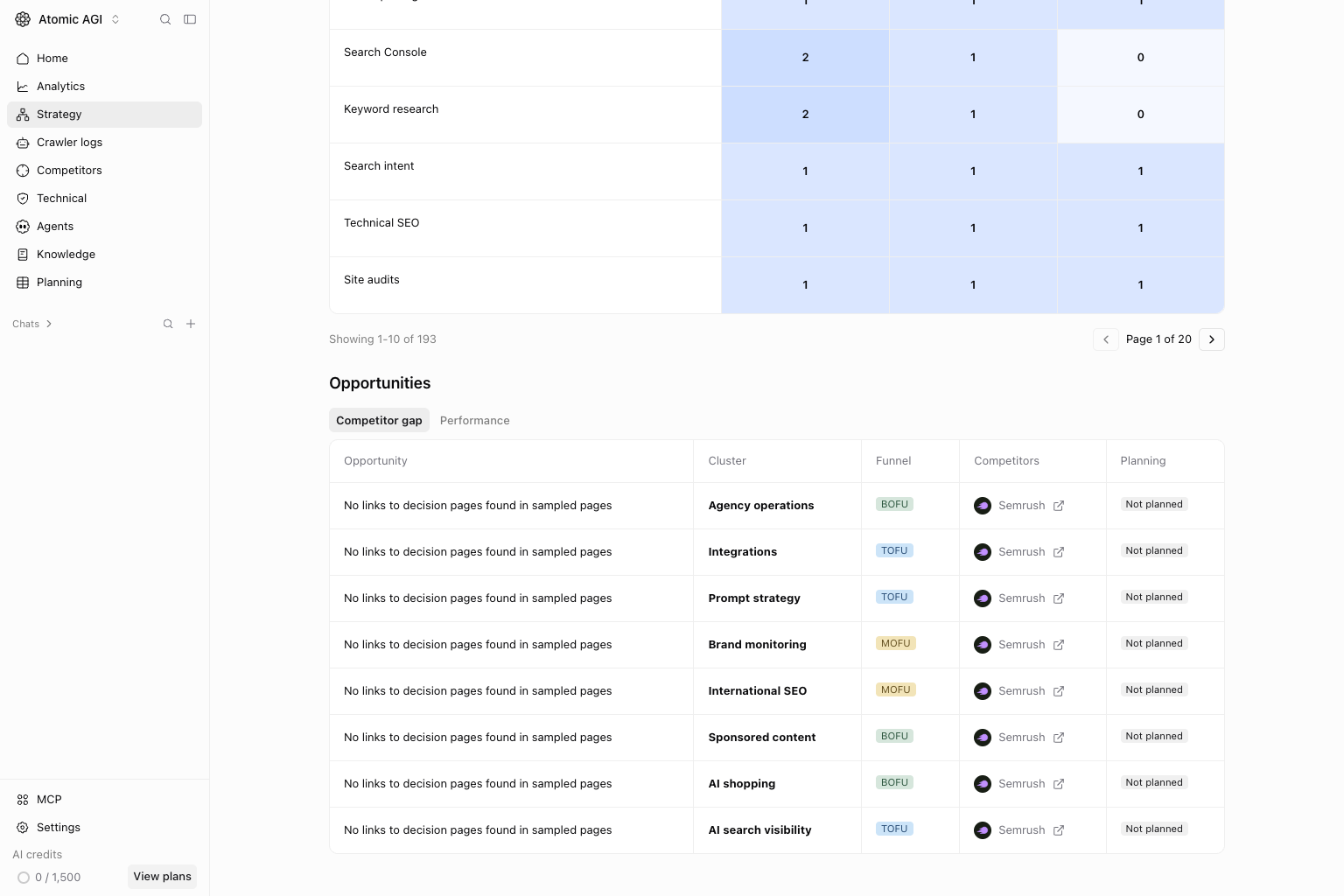Click the Agents icon

tap(23, 227)
